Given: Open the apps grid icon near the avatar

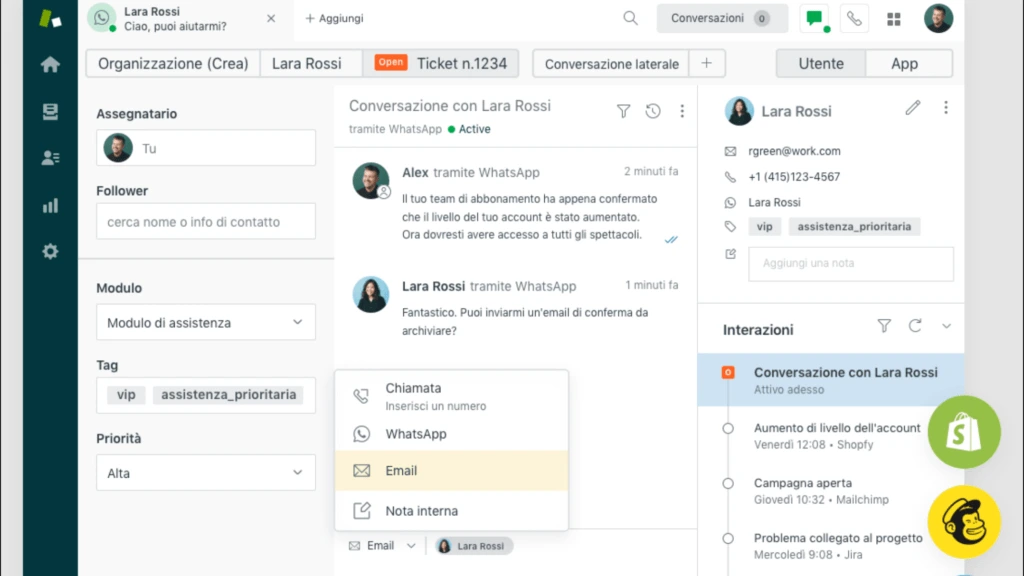Looking at the screenshot, I should (893, 17).
